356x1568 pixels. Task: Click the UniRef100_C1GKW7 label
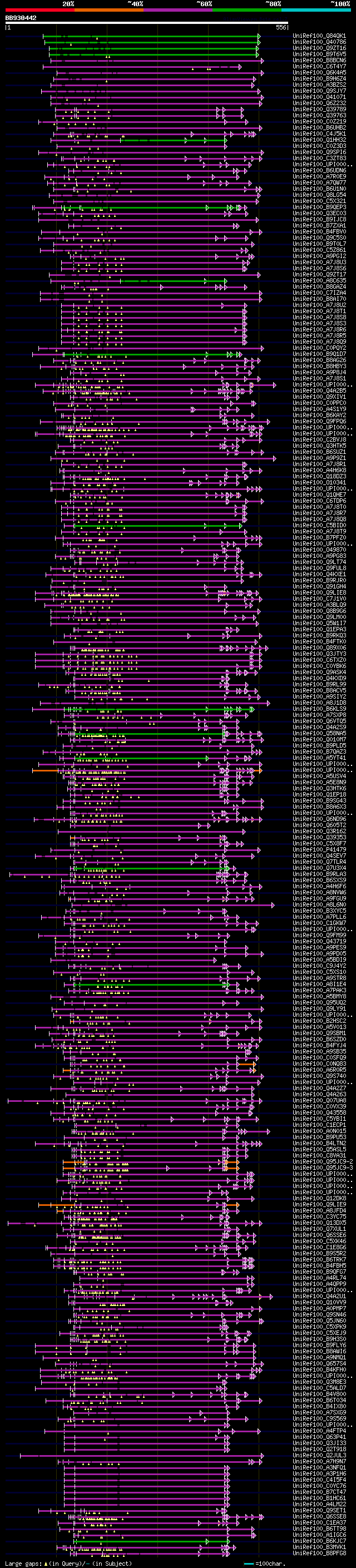pos(319,923)
